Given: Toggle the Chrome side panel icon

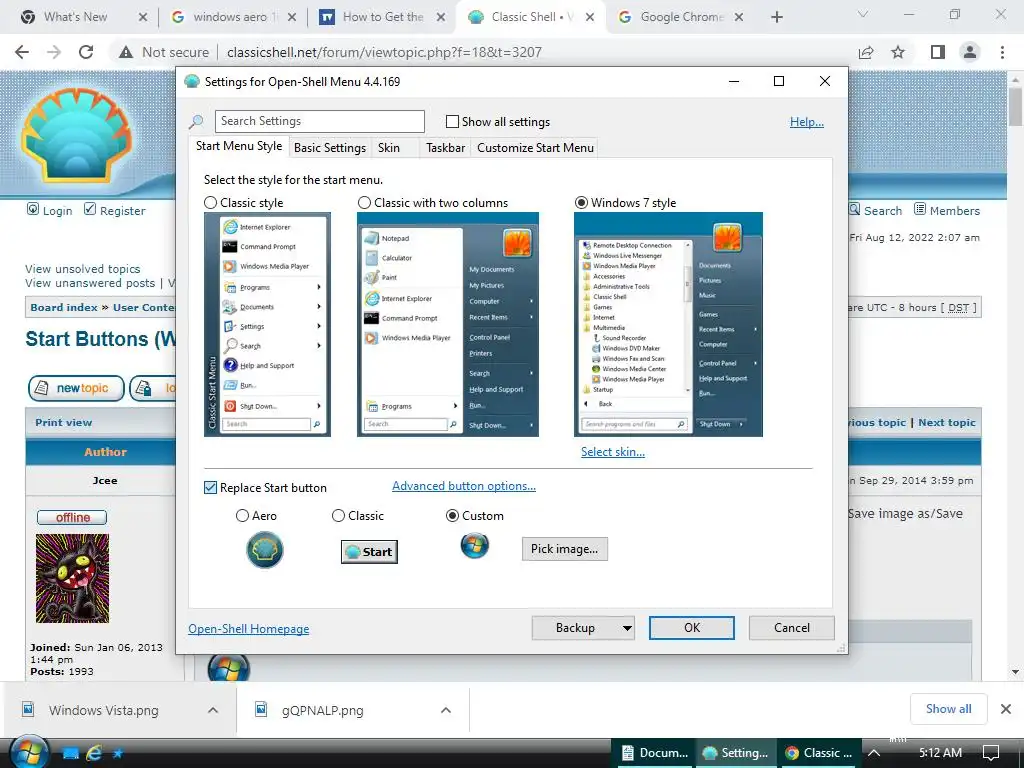Looking at the screenshot, I should tap(937, 52).
